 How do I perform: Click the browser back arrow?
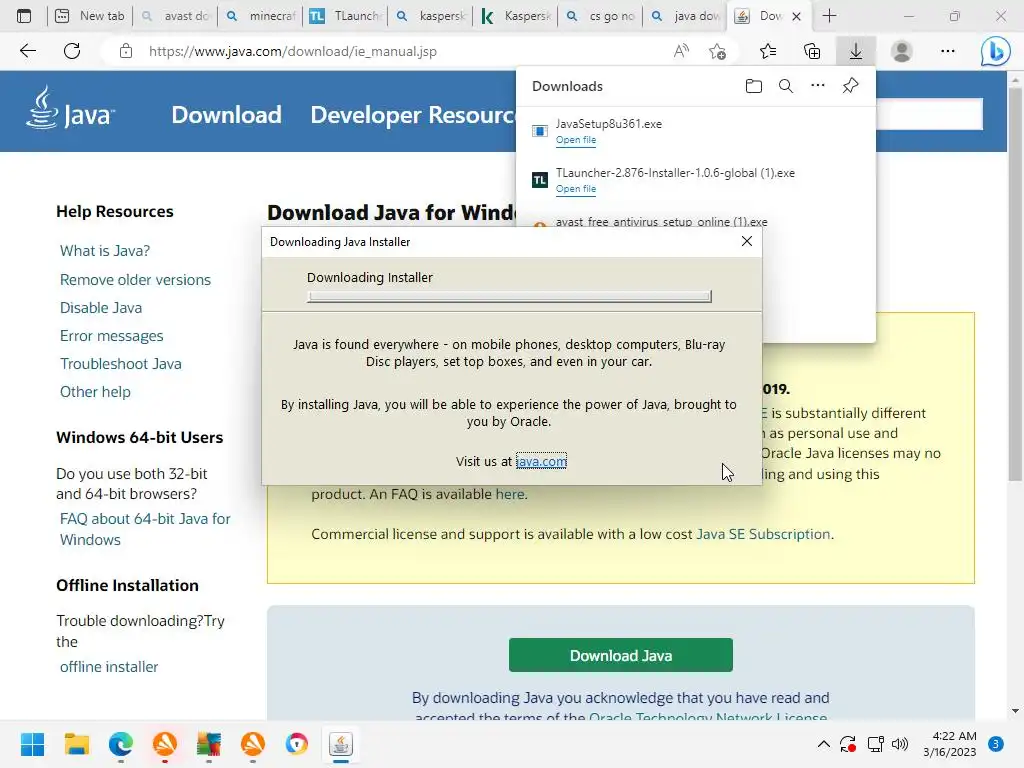[x=27, y=51]
